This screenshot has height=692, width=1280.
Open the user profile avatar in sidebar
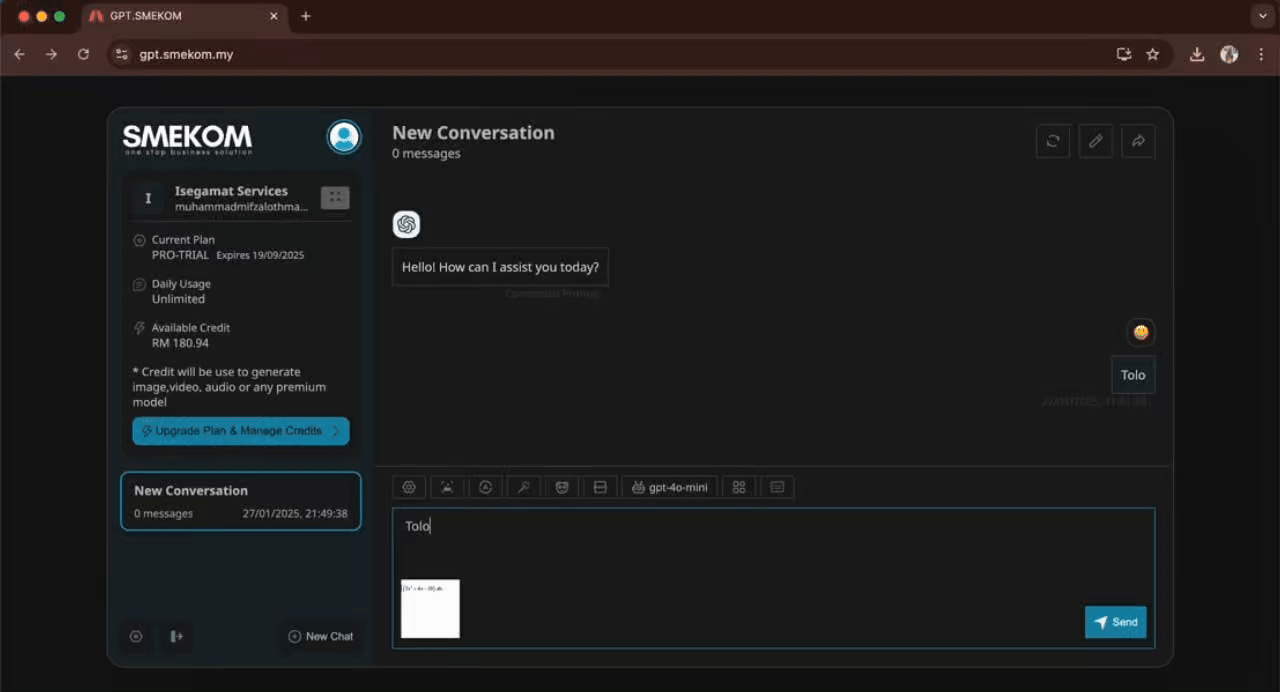coord(344,137)
